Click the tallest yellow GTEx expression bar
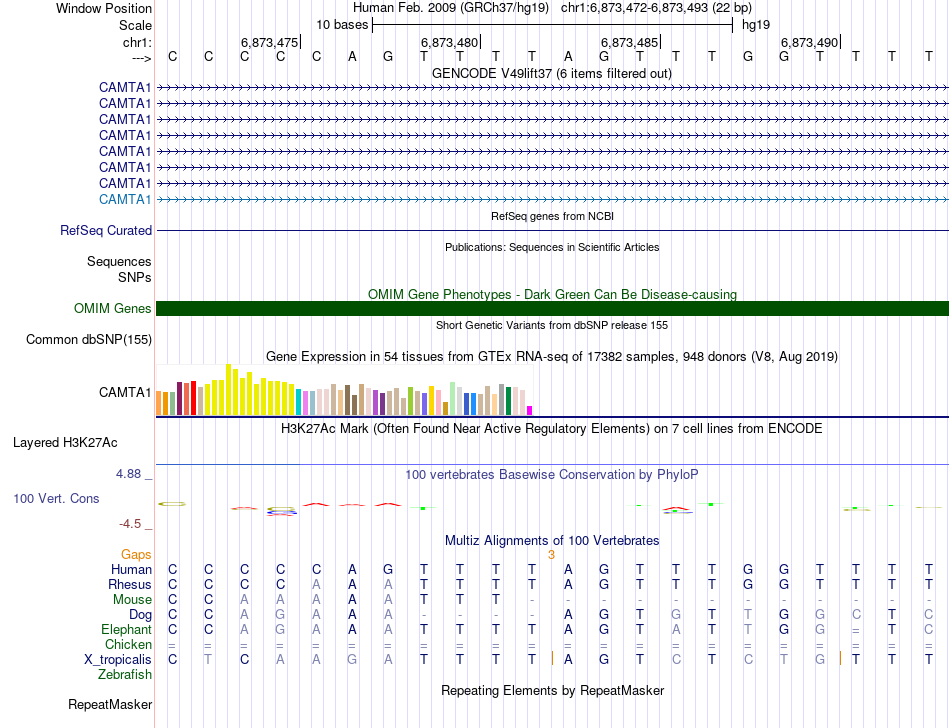 tap(229, 389)
